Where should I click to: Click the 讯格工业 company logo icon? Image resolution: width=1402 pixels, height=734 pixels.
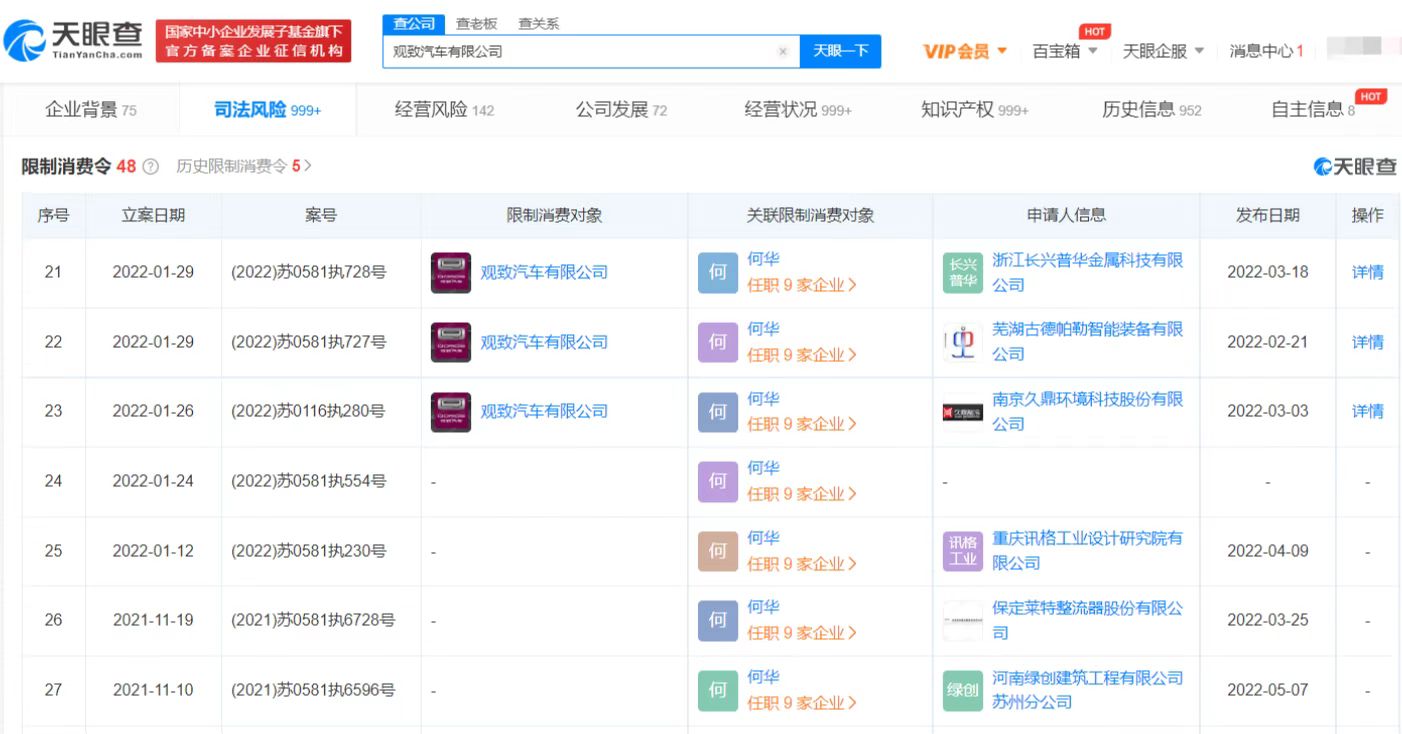coord(963,551)
